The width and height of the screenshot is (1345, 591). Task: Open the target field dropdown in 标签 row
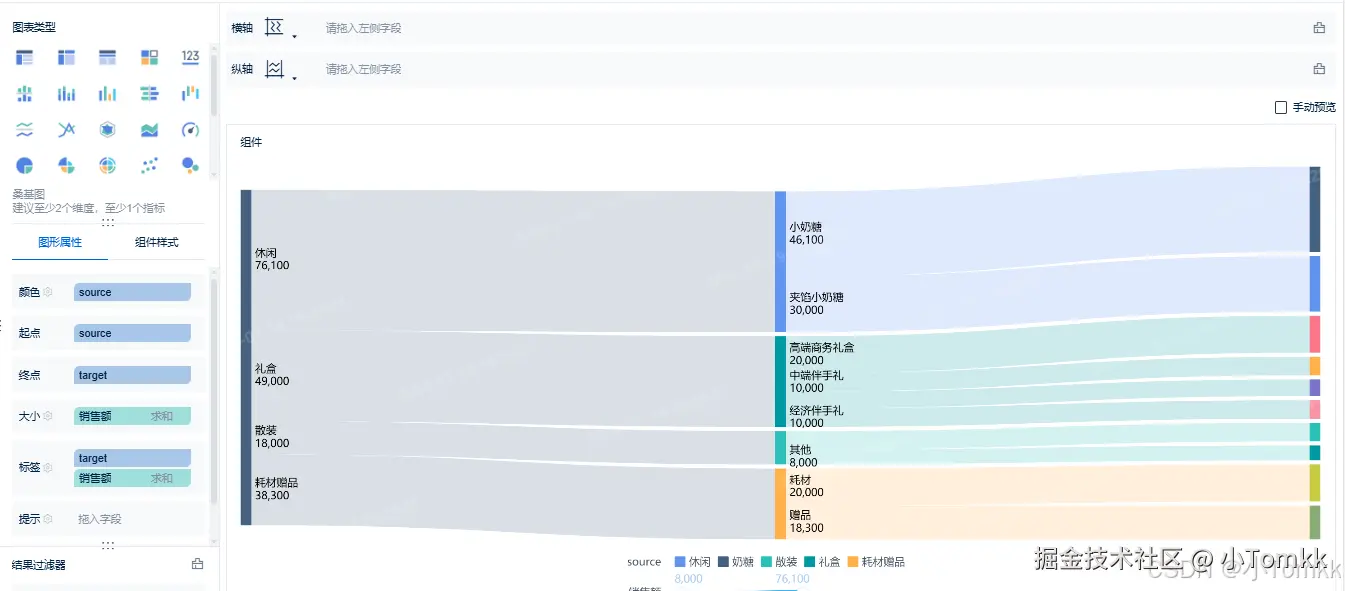(132, 458)
